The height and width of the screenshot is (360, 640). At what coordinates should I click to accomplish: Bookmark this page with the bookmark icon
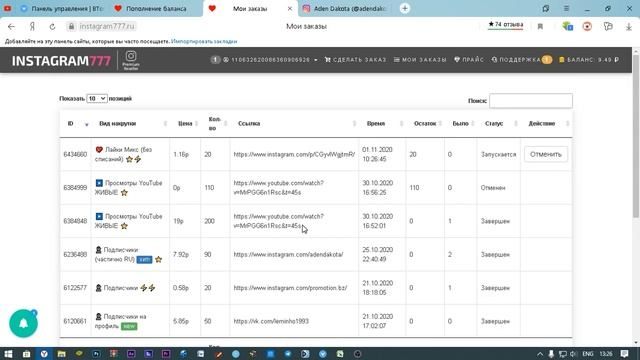coord(540,27)
